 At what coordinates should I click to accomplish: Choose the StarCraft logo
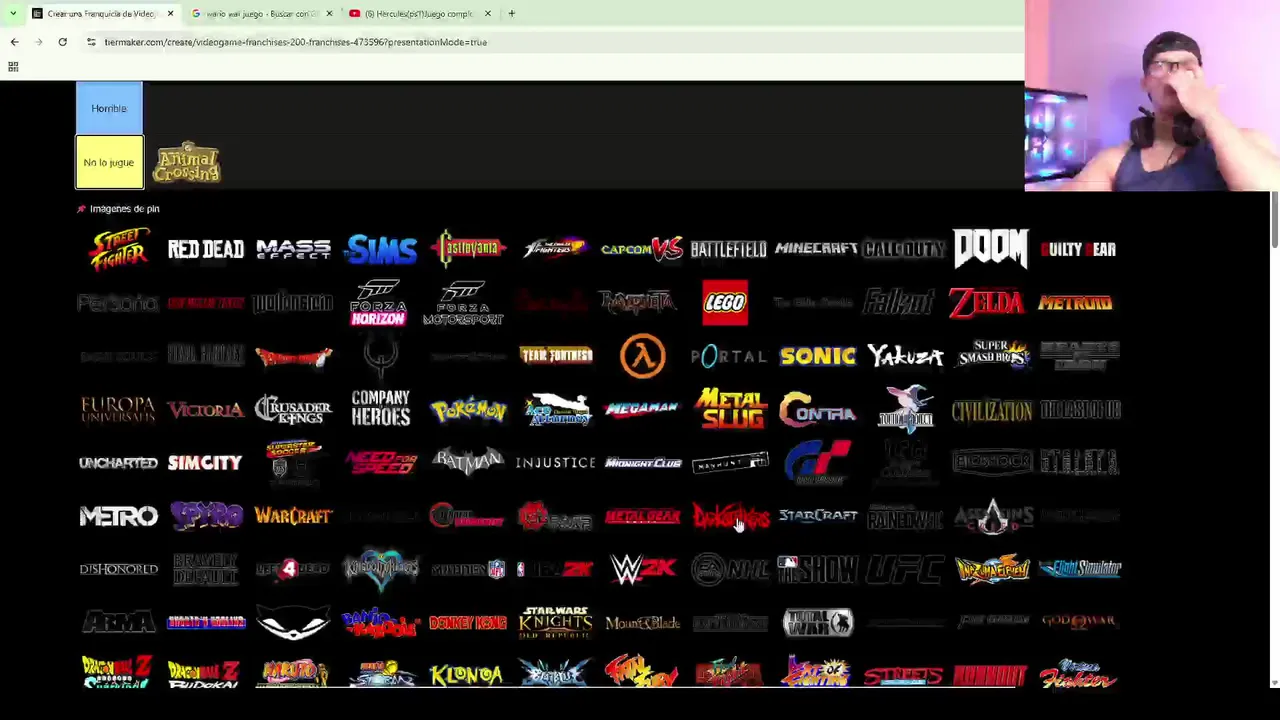(818, 516)
